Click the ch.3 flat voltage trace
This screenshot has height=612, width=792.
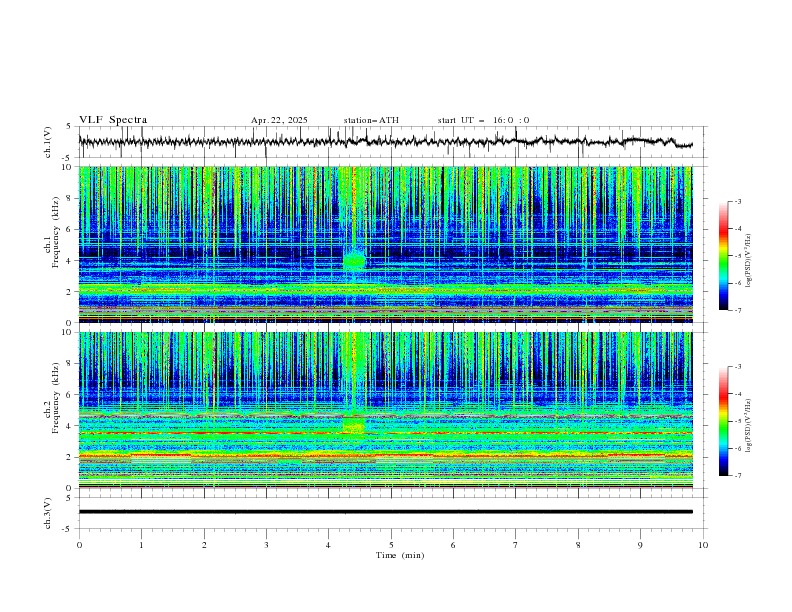click(x=385, y=512)
